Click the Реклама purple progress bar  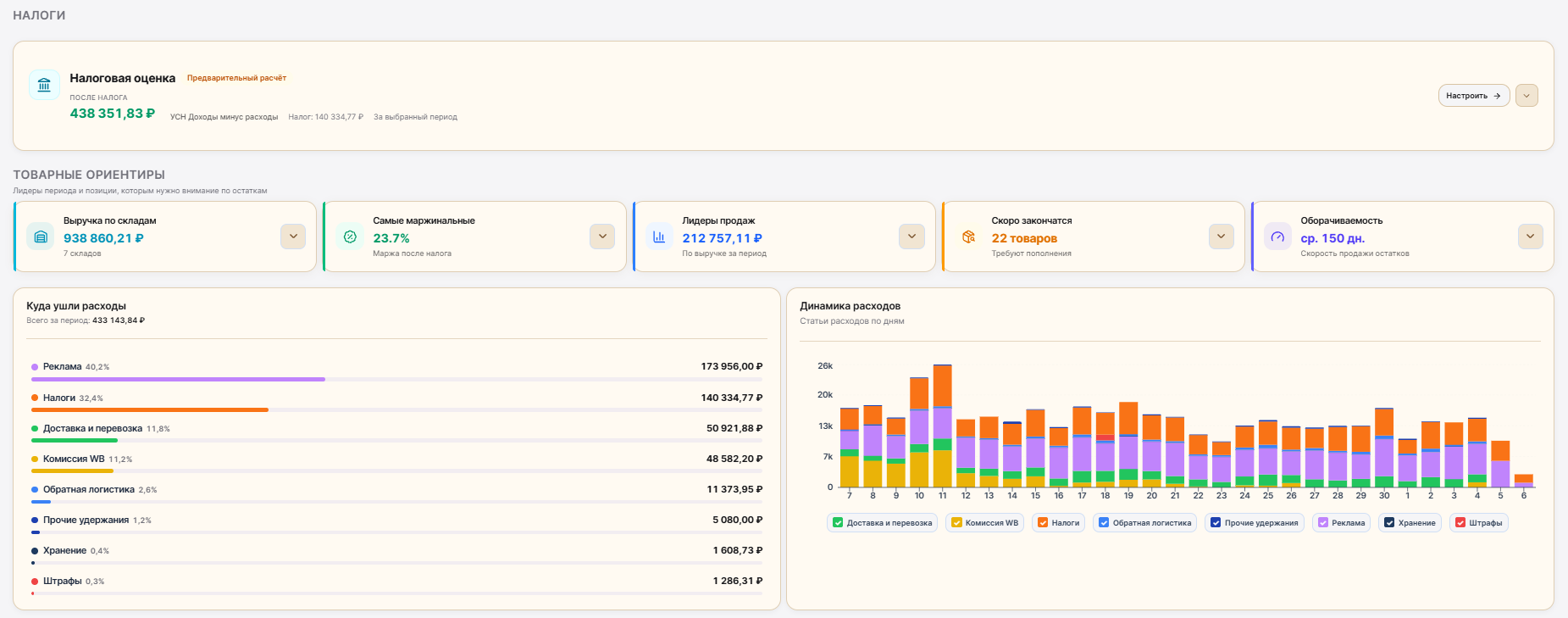point(178,380)
